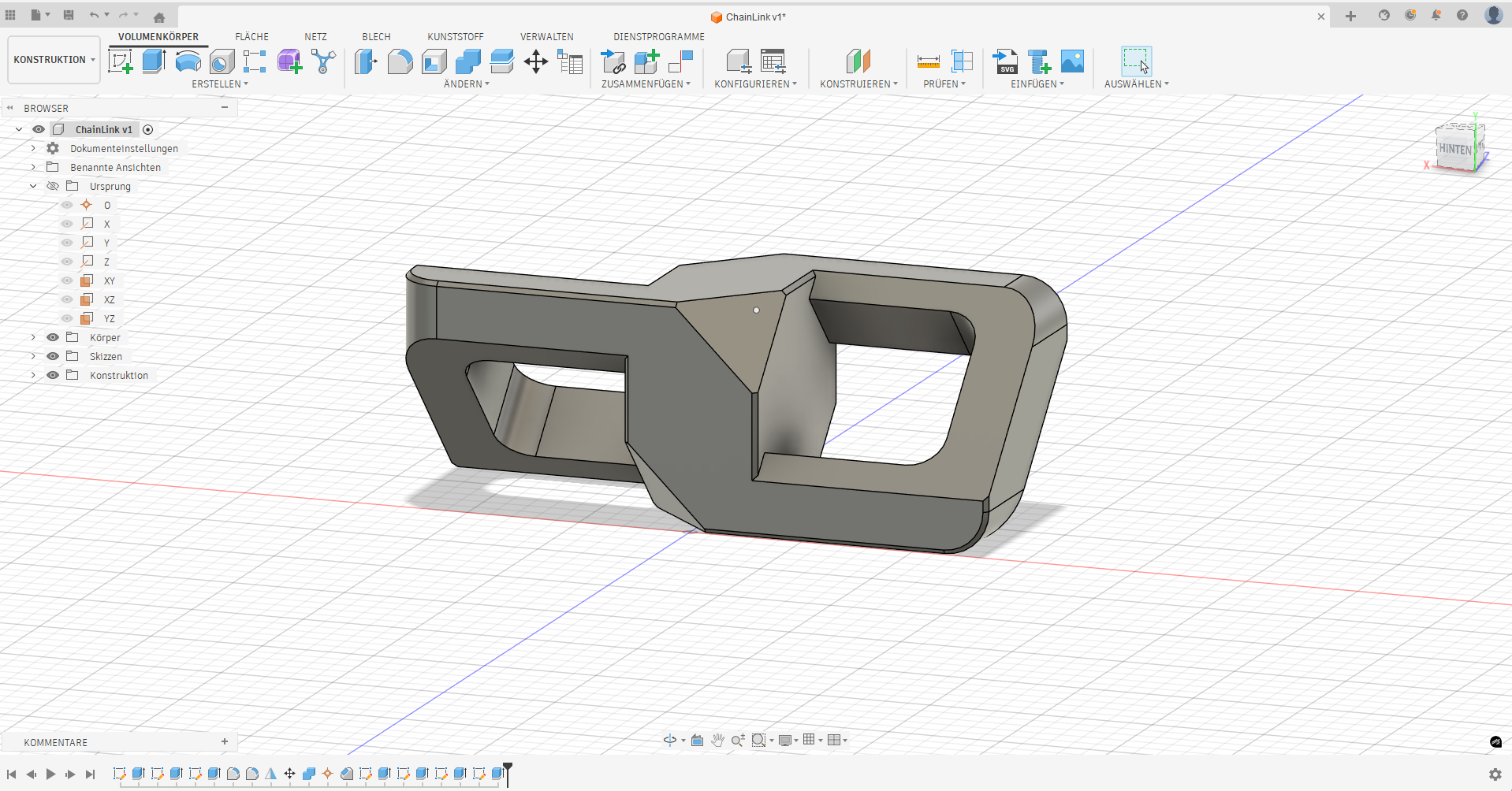The width and height of the screenshot is (1512, 791).
Task: Open the ÄNDERN dropdown menu
Action: (x=467, y=84)
